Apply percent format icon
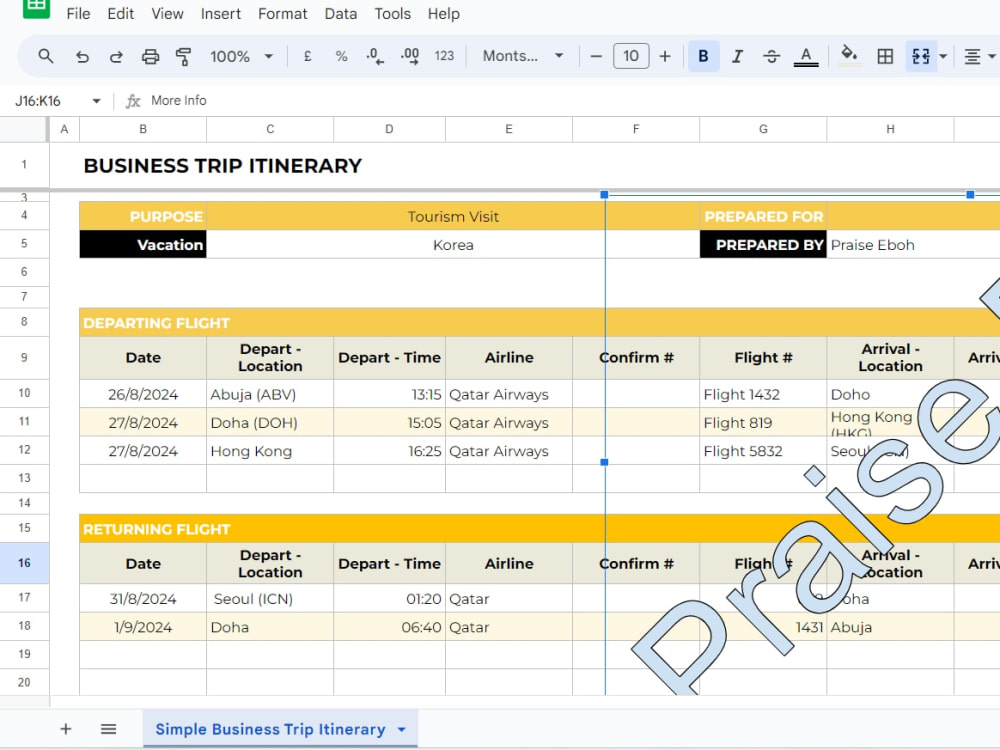The image size is (1000, 750). [x=341, y=56]
